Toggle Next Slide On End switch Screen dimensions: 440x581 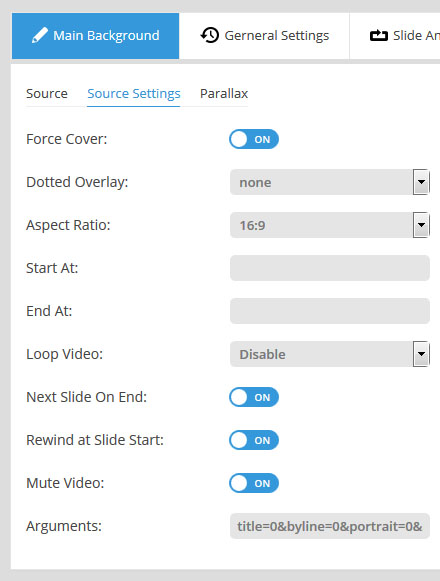click(x=254, y=397)
